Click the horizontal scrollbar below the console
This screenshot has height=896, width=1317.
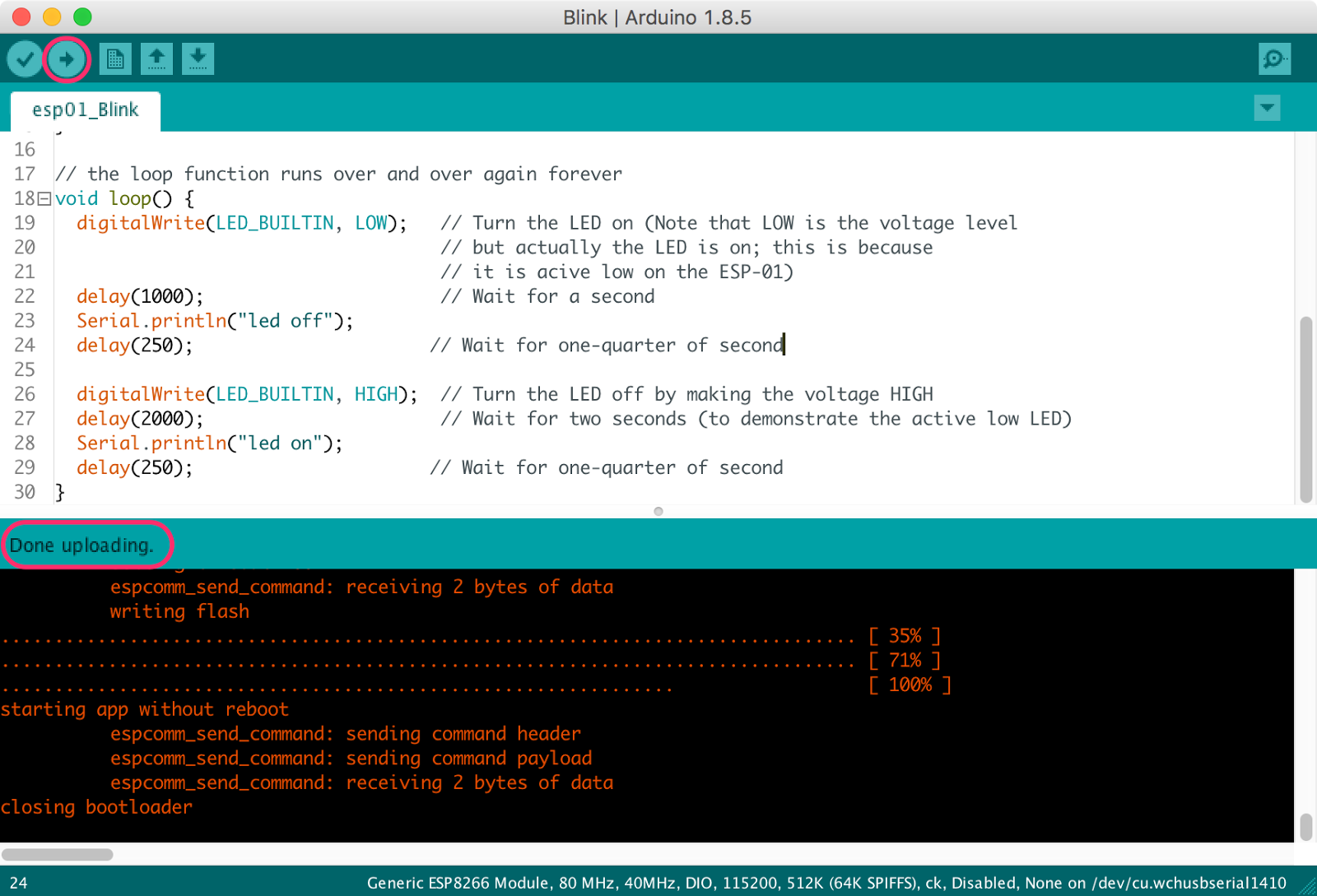point(58,855)
